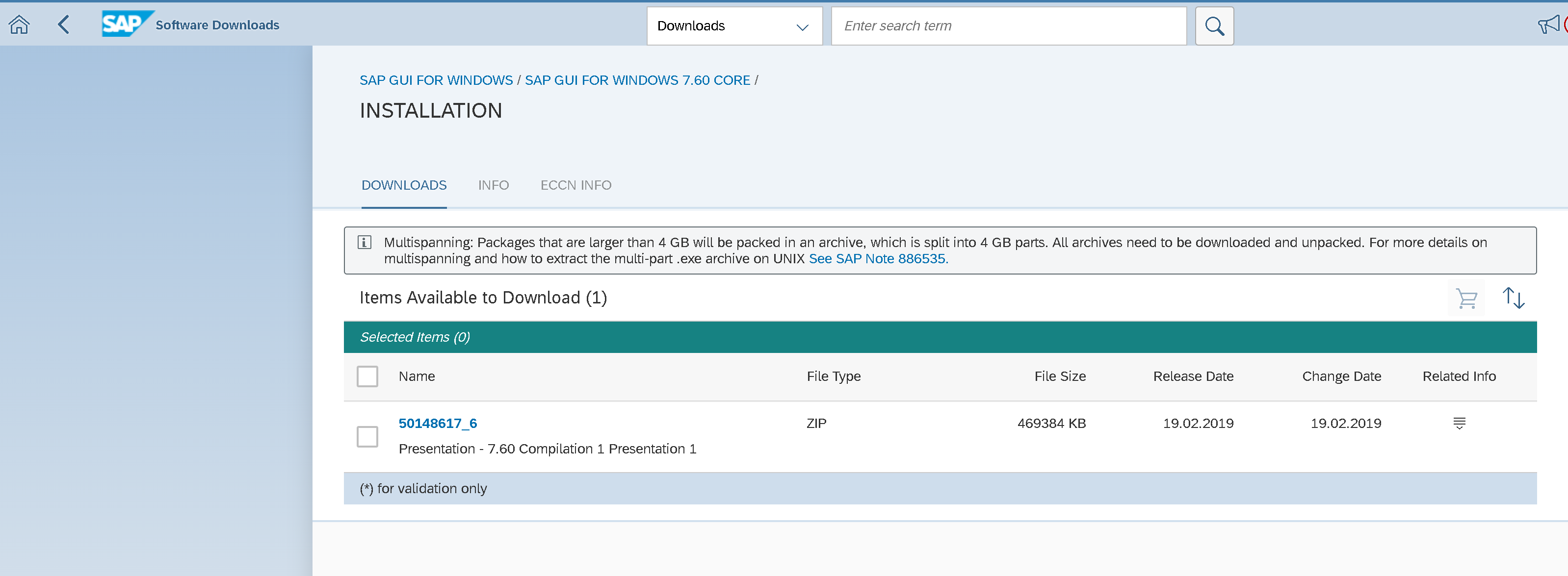
Task: Tick the checkbox for 50148617_6
Action: [x=367, y=436]
